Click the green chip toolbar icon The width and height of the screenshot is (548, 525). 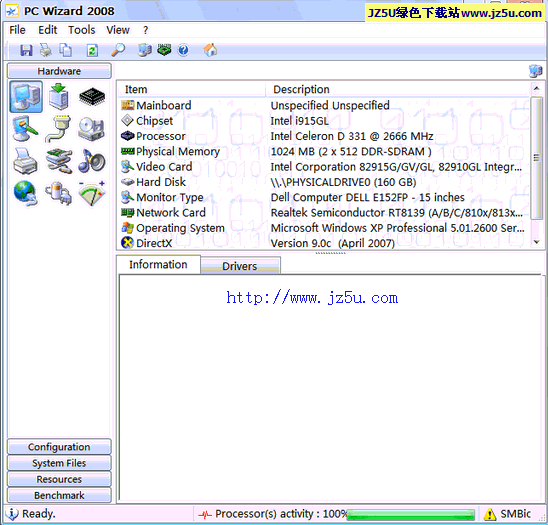click(x=164, y=50)
